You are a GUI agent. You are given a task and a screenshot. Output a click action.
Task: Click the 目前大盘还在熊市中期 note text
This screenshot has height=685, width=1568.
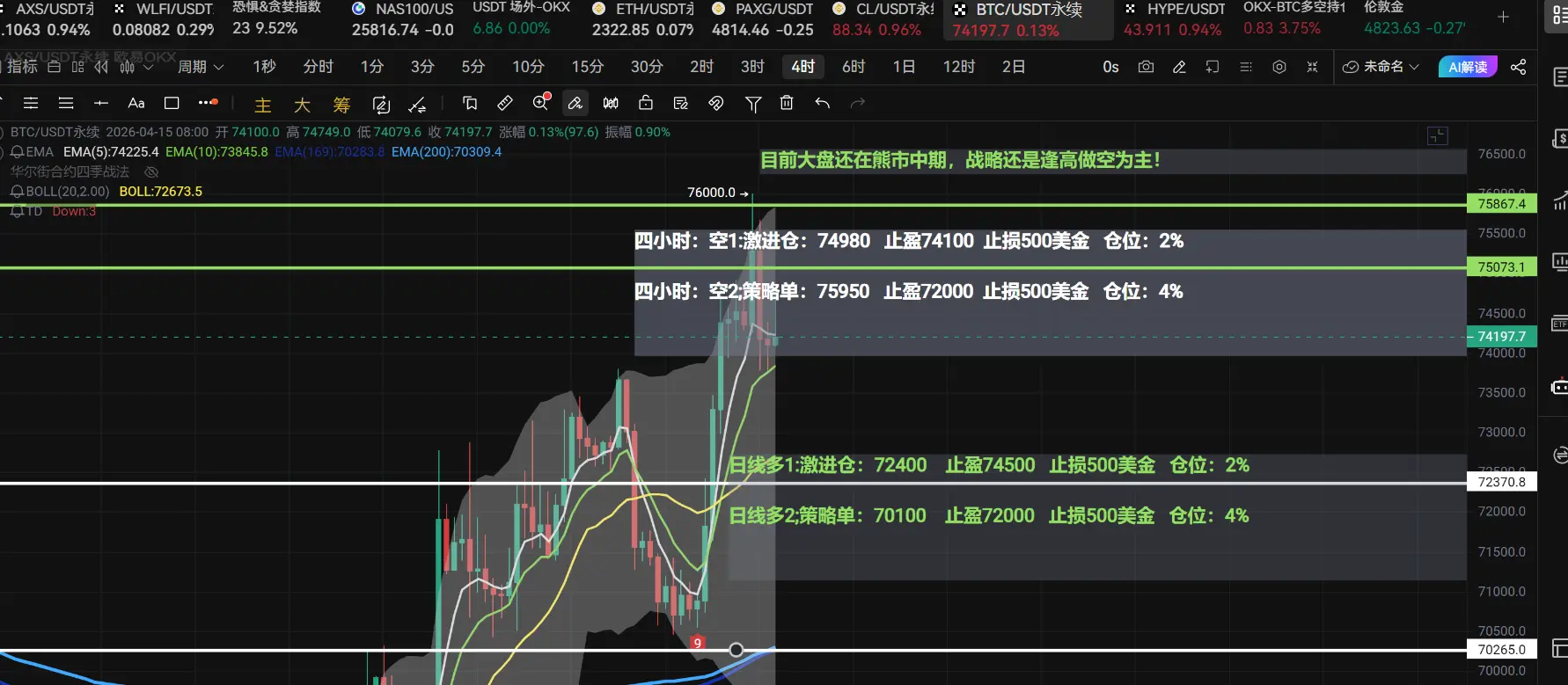coord(960,160)
